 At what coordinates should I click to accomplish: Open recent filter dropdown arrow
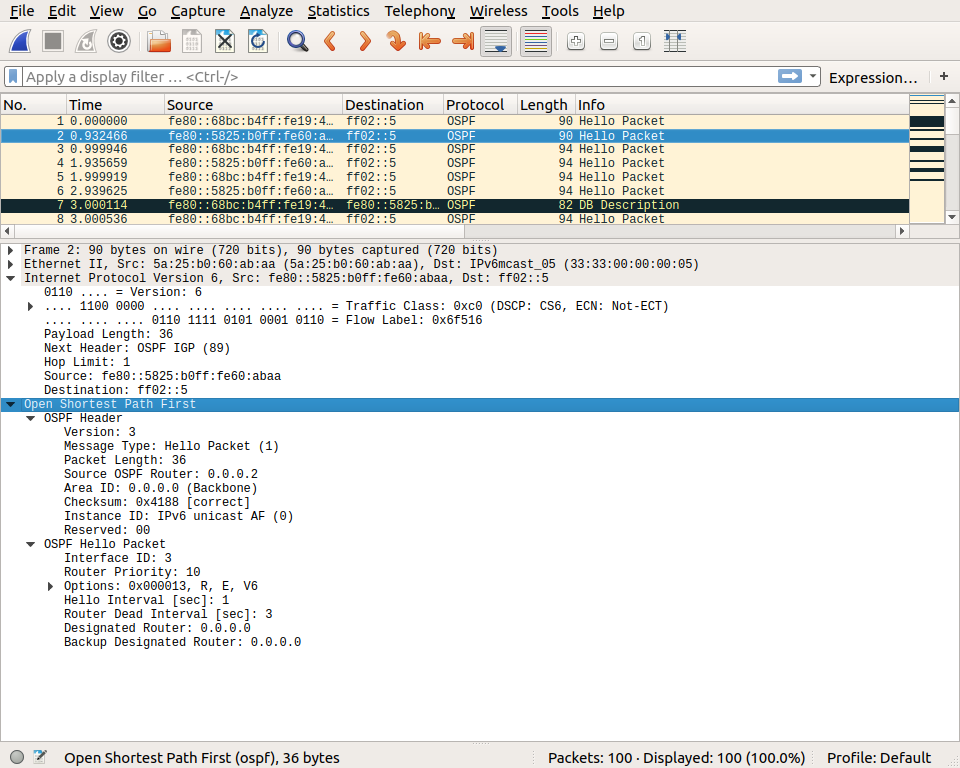pos(812,76)
